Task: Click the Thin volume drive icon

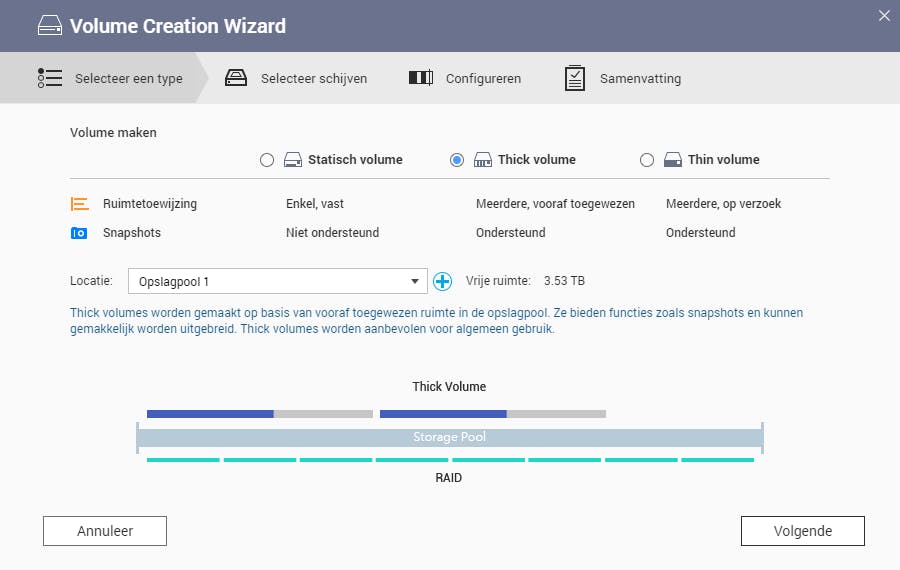Action: pos(673,160)
